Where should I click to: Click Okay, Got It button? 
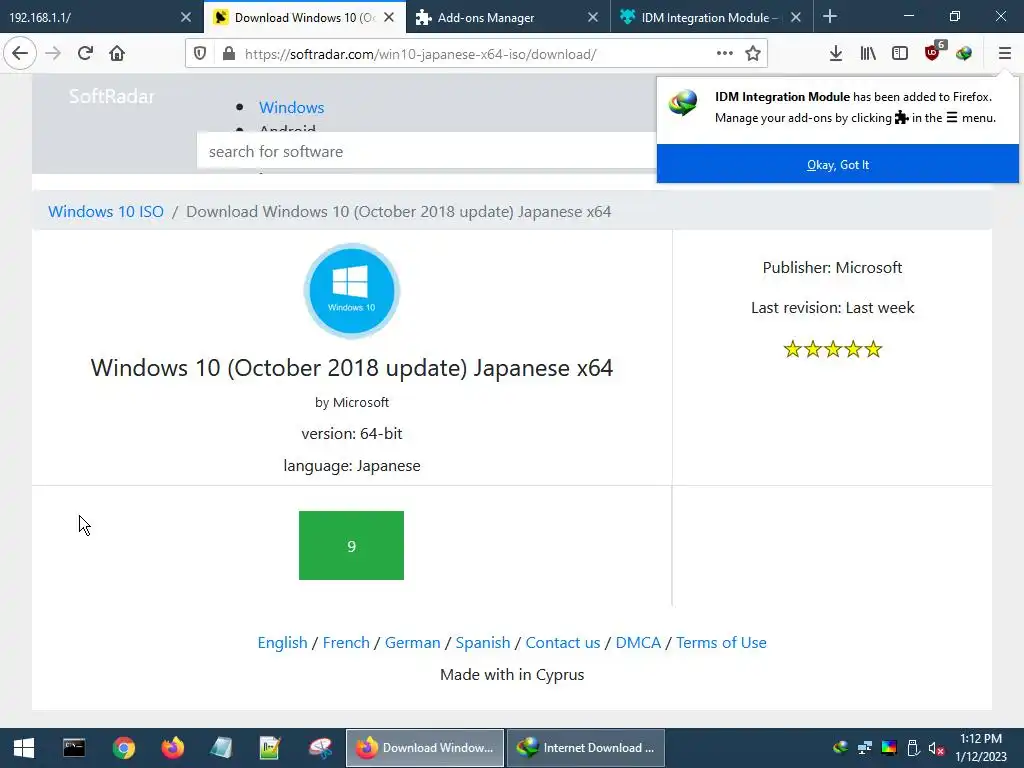pyautogui.click(x=838, y=165)
